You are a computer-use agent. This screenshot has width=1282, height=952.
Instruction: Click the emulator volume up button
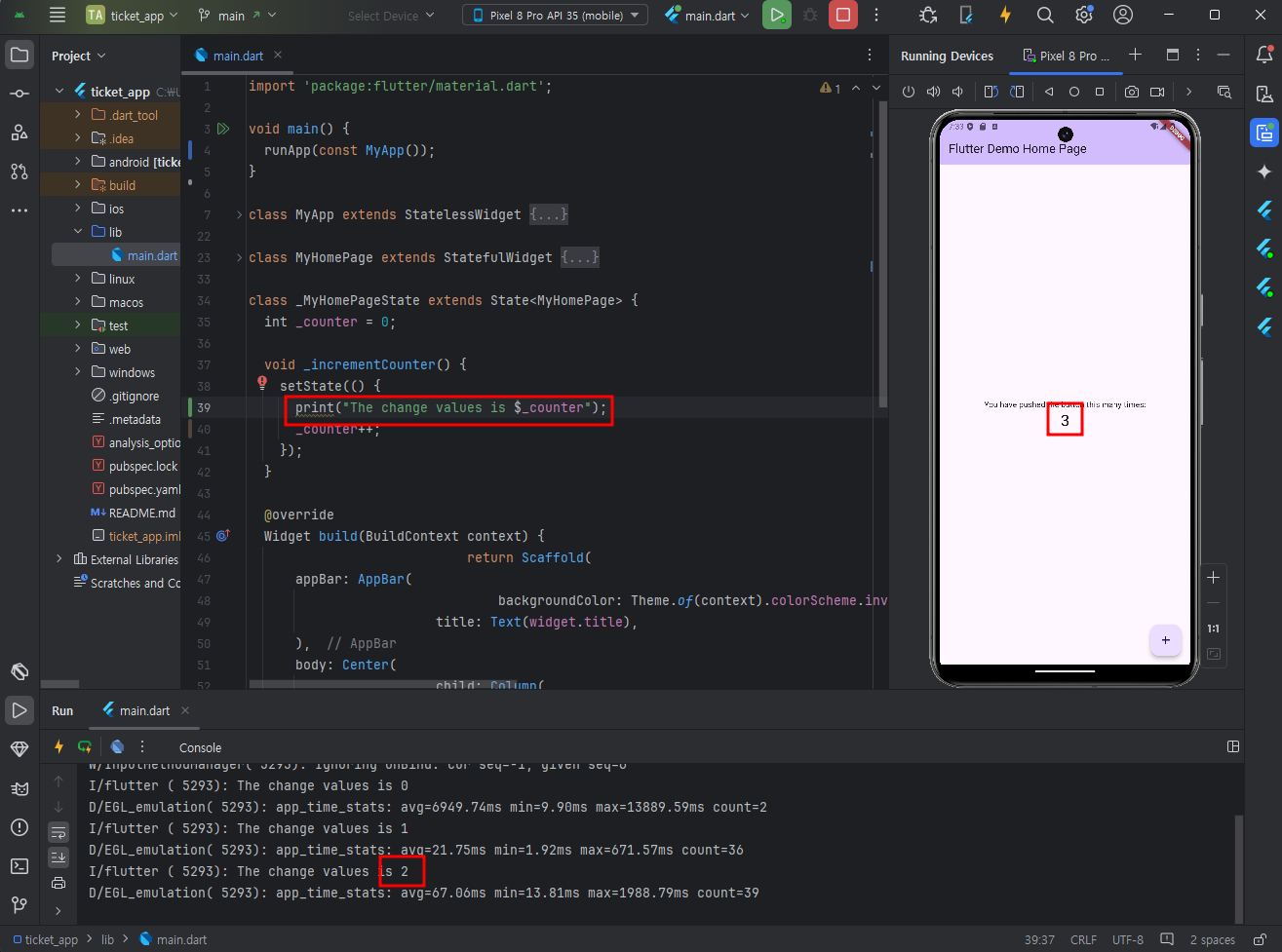tap(933, 92)
